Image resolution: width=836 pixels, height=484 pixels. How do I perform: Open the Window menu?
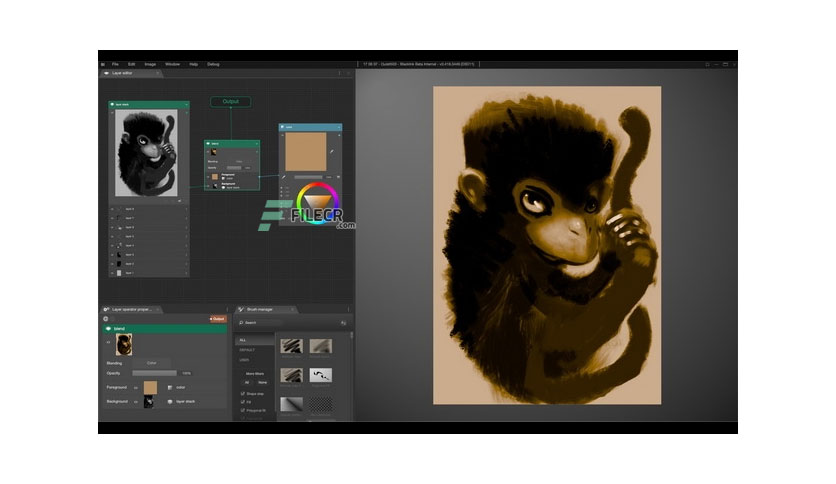pos(172,64)
